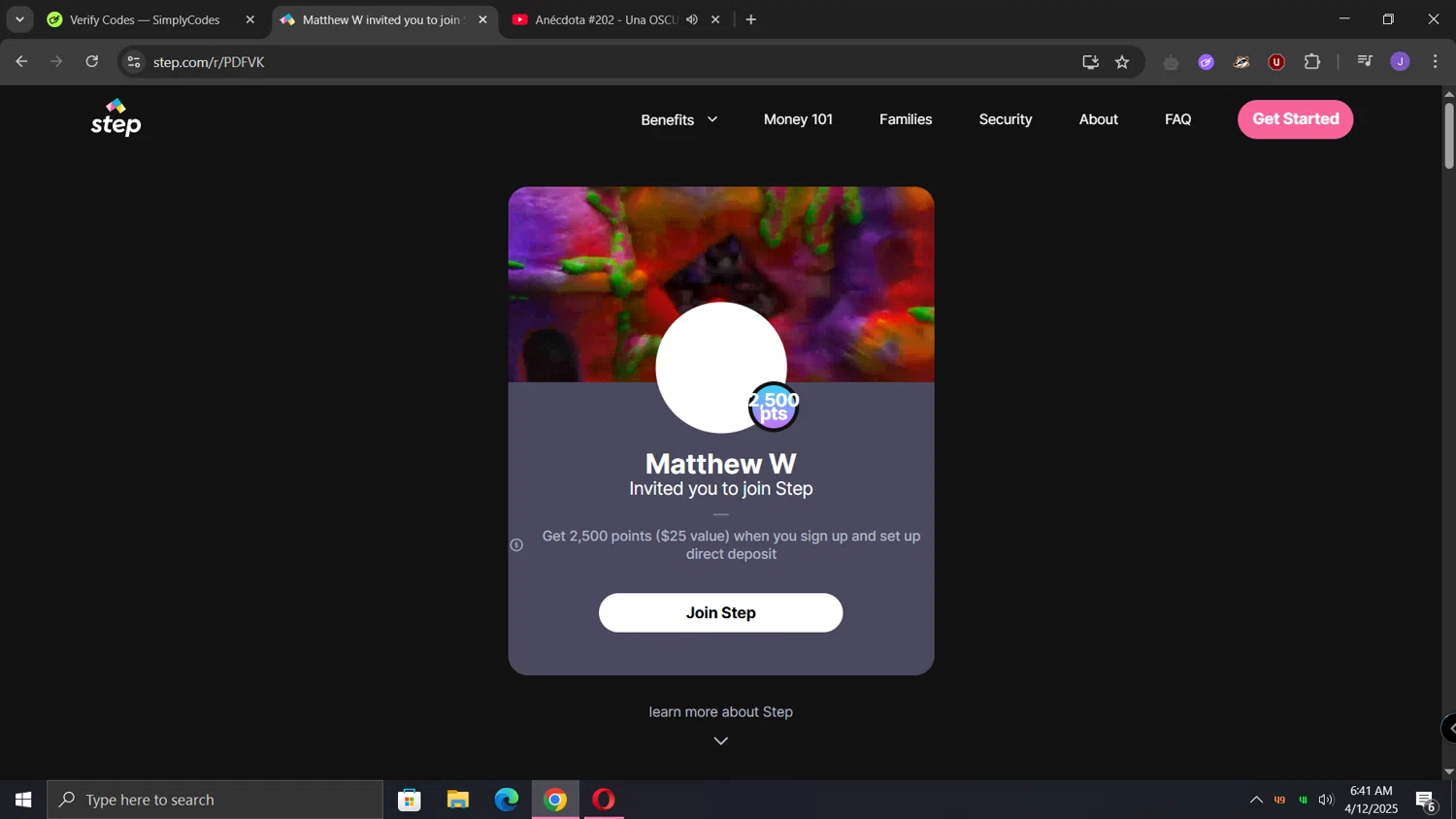Click the taskbar search box
This screenshot has width=1456, height=819.
pos(215,800)
